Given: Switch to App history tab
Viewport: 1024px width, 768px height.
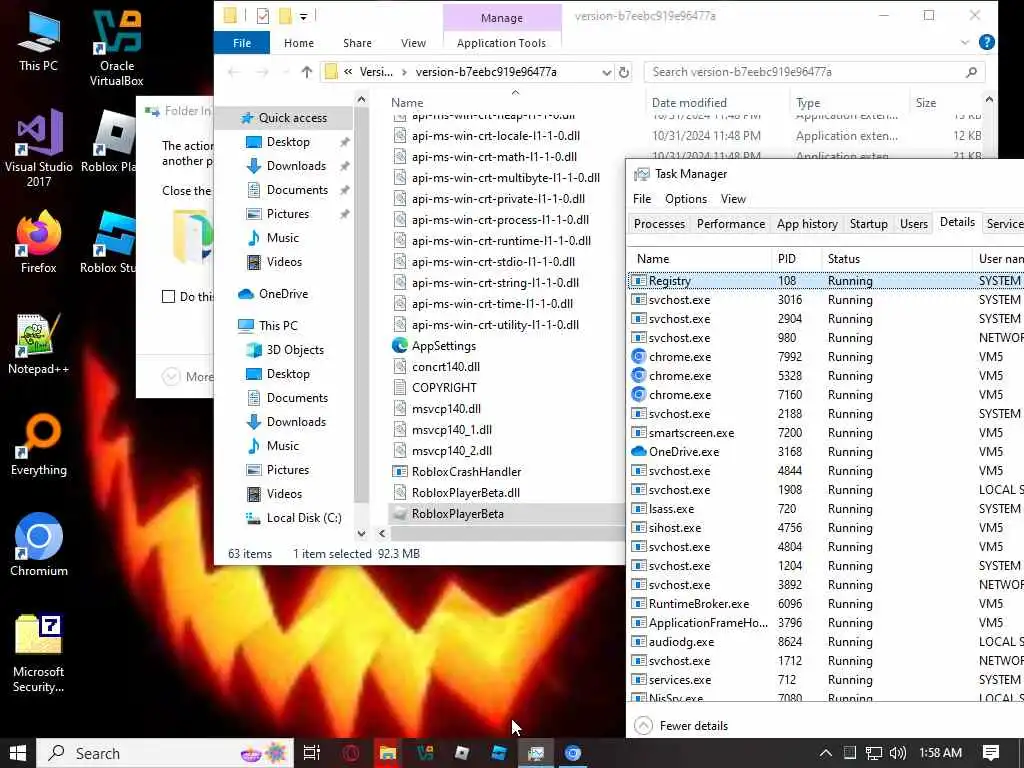Looking at the screenshot, I should click(x=807, y=224).
